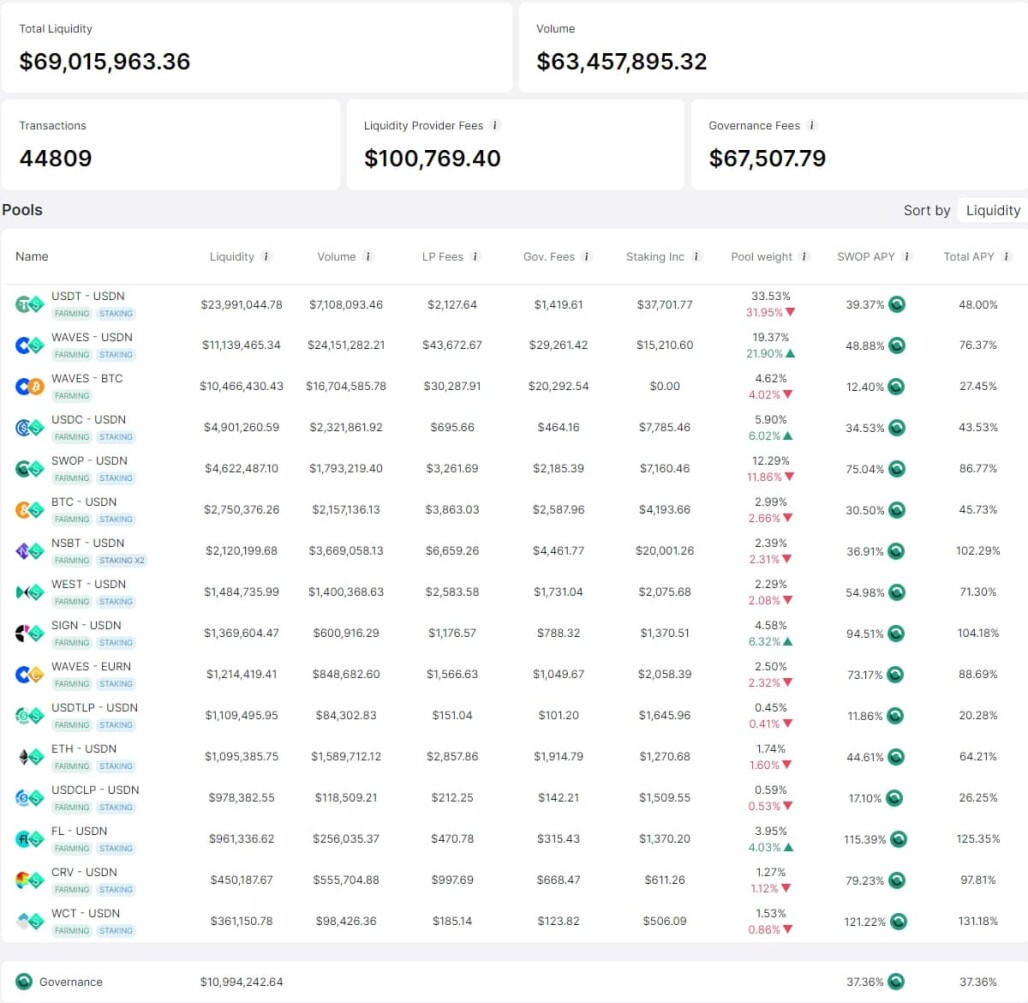This screenshot has height=1003, width=1028.
Task: Click the WAVES - BTC pool token icon
Action: (30, 386)
